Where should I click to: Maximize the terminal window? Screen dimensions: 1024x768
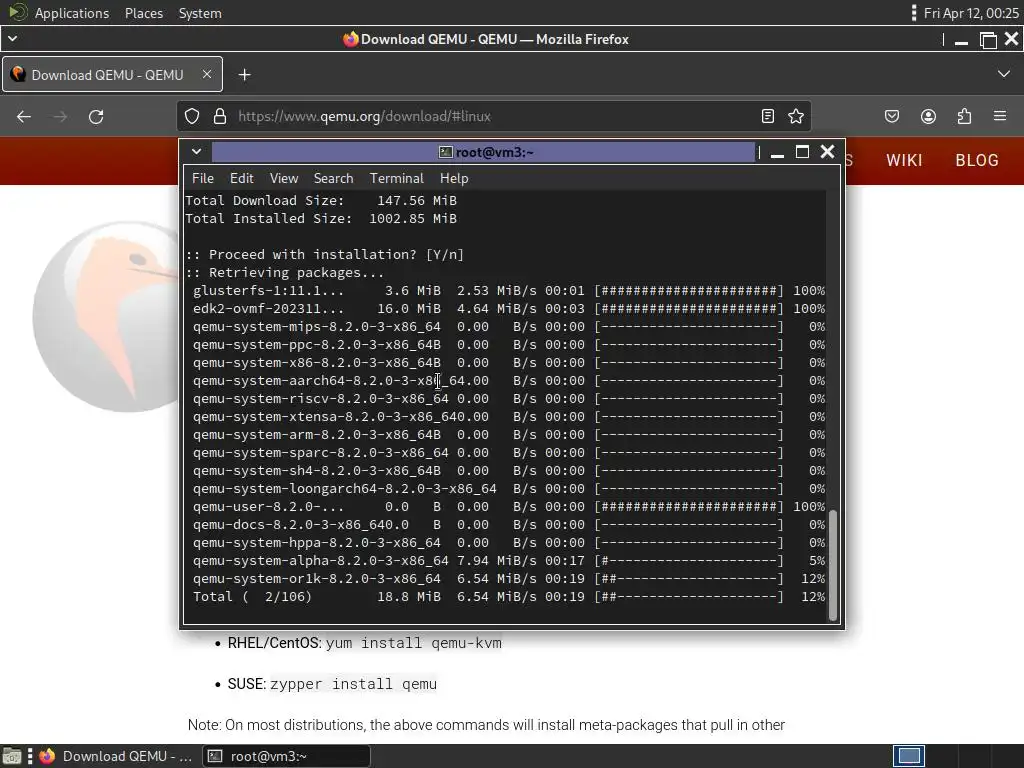802,152
